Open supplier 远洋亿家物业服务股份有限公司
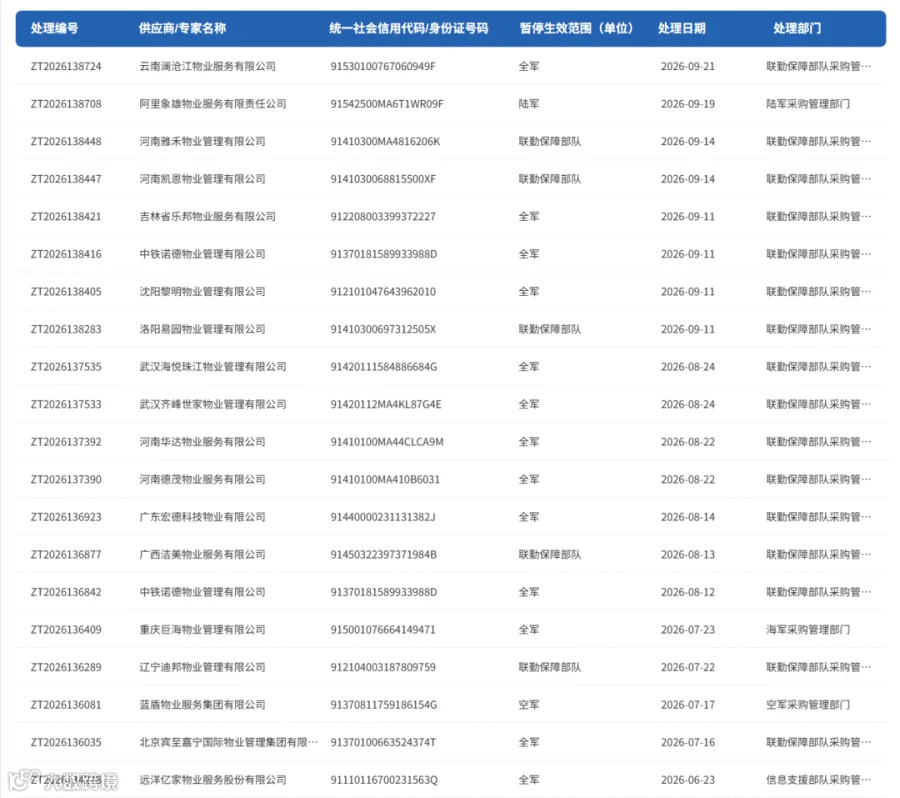The width and height of the screenshot is (900, 798). tap(213, 780)
